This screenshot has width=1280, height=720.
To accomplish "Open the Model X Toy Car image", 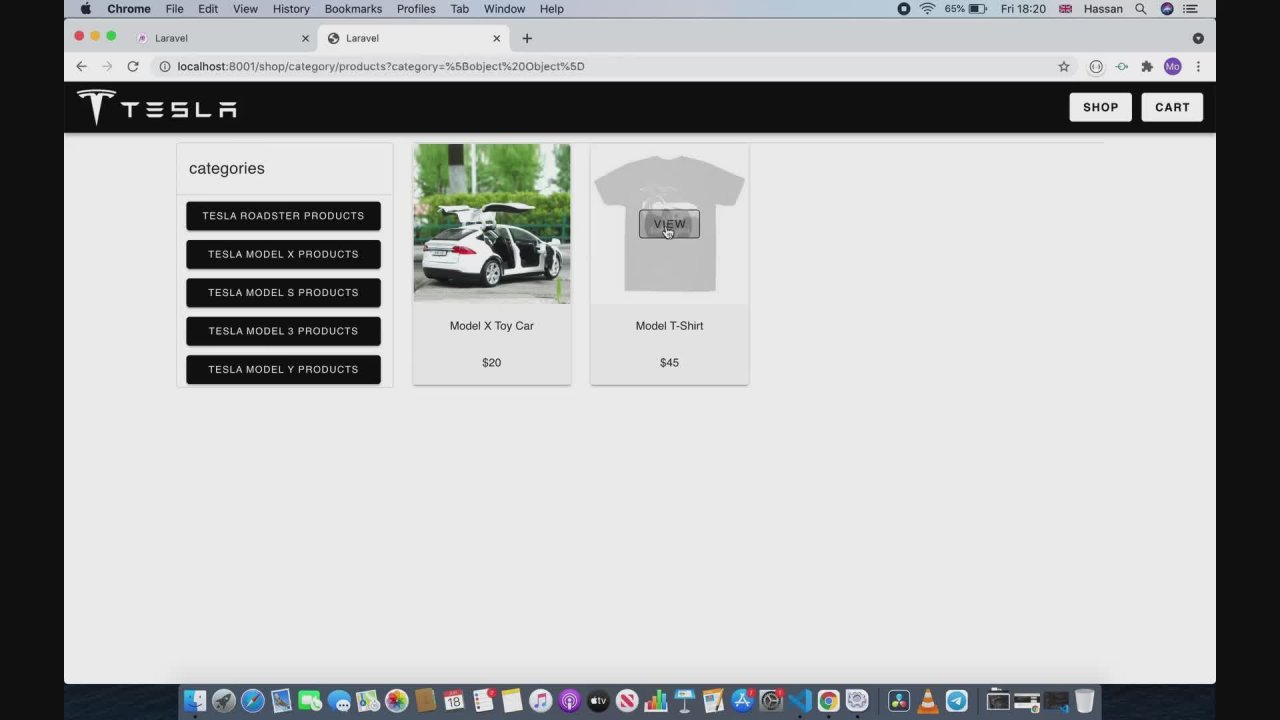I will coord(492,223).
